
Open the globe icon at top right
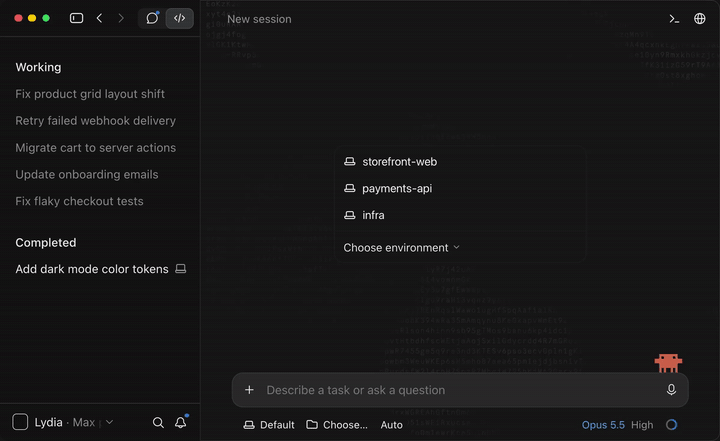699,19
